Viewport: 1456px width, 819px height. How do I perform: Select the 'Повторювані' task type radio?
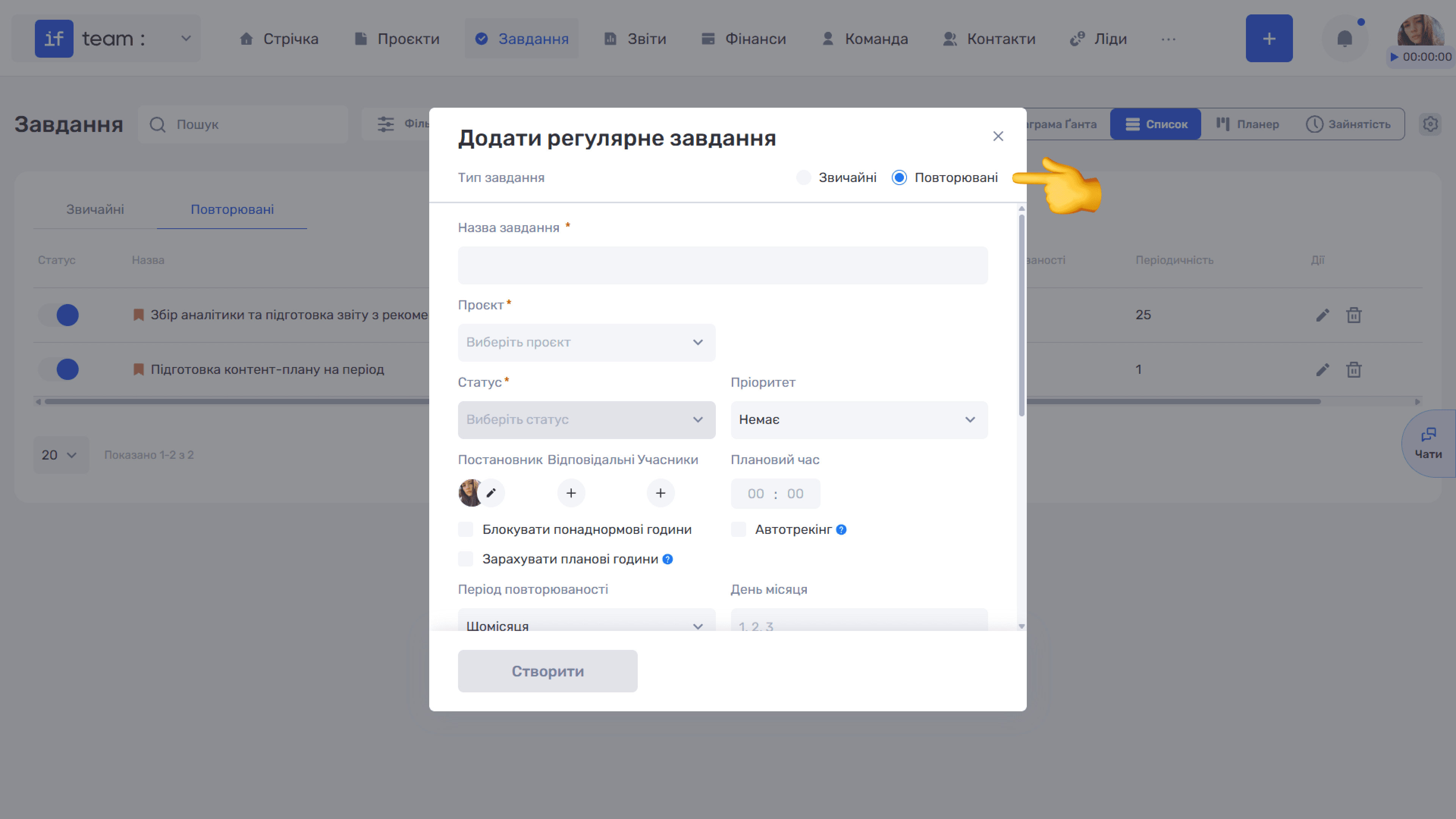899,177
